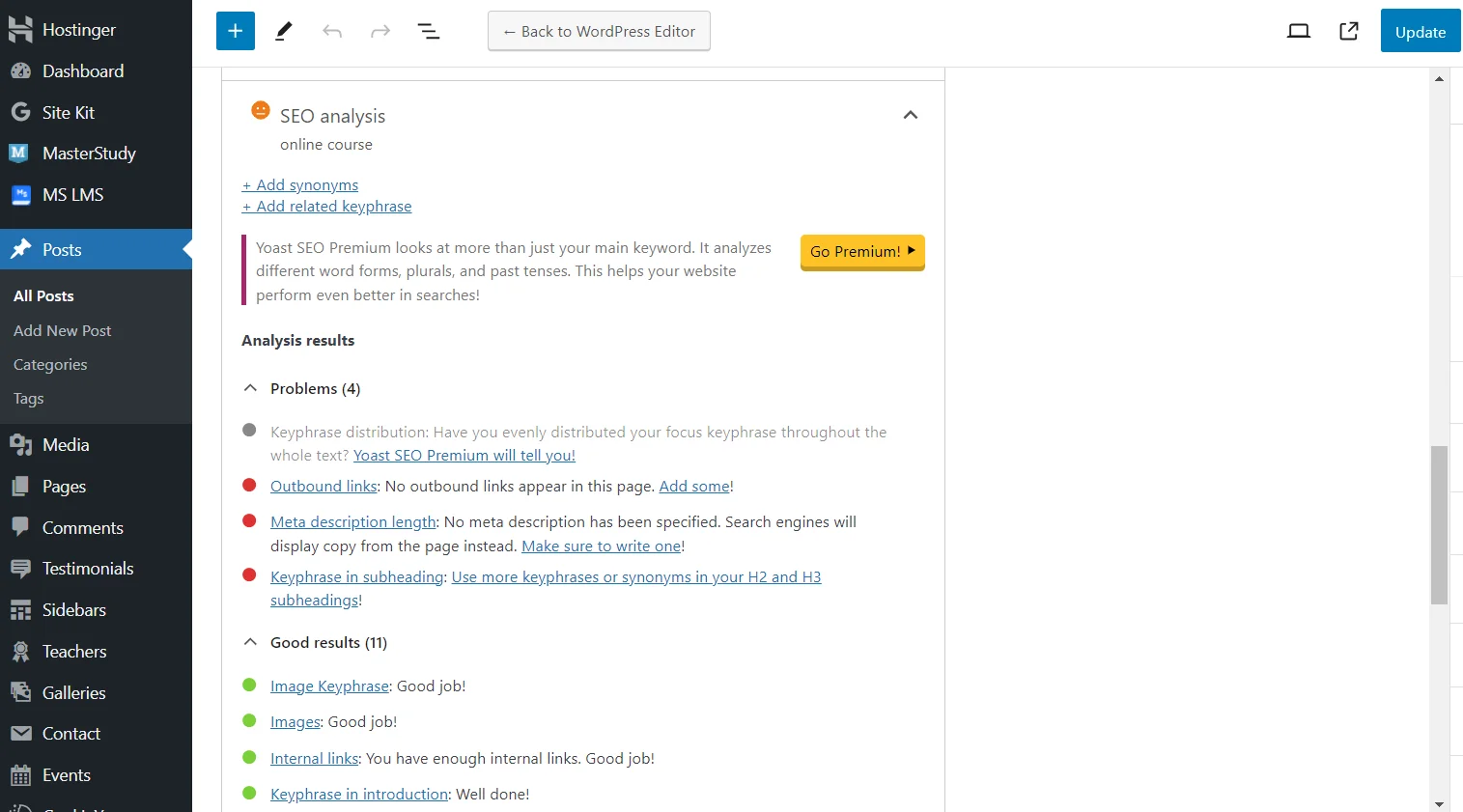The width and height of the screenshot is (1463, 812).
Task: Select Add New Post in sidebar
Action: point(63,330)
